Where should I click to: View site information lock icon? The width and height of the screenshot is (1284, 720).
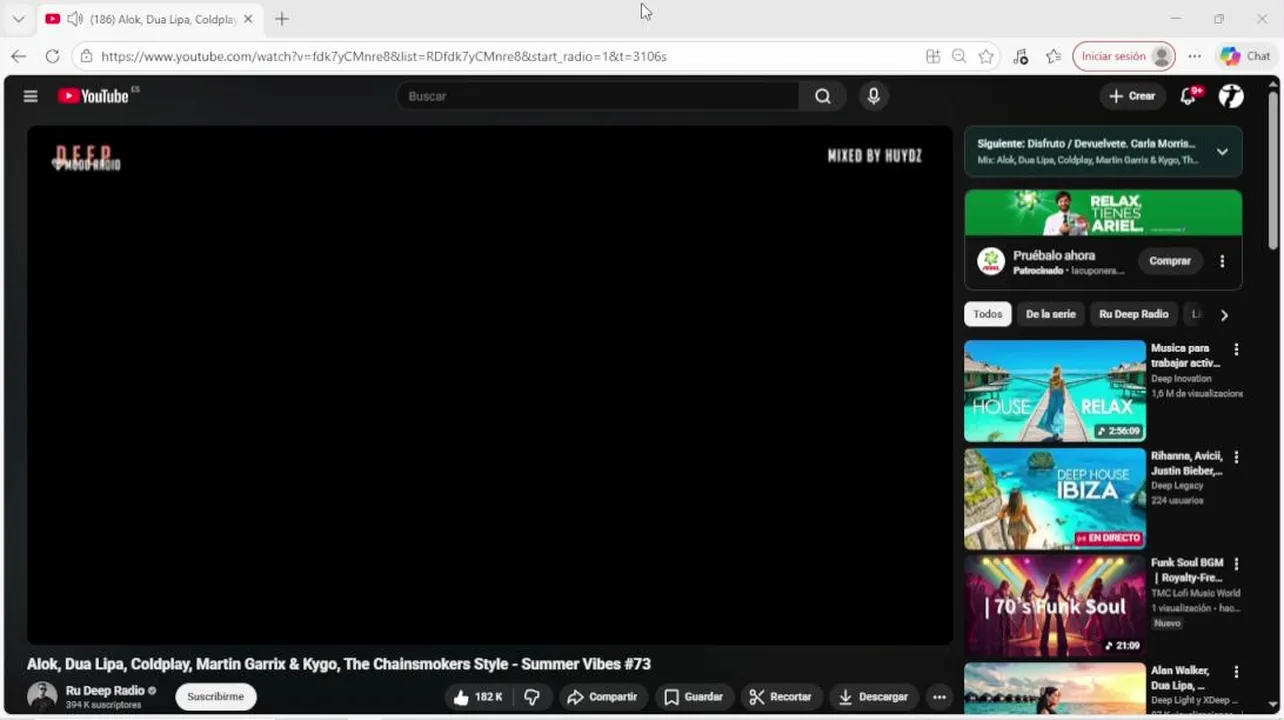86,56
